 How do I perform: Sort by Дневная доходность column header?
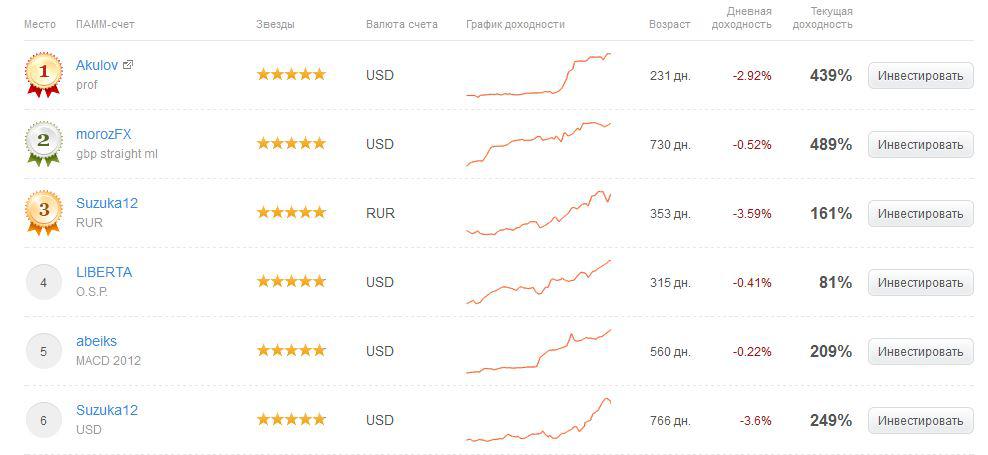(742, 18)
